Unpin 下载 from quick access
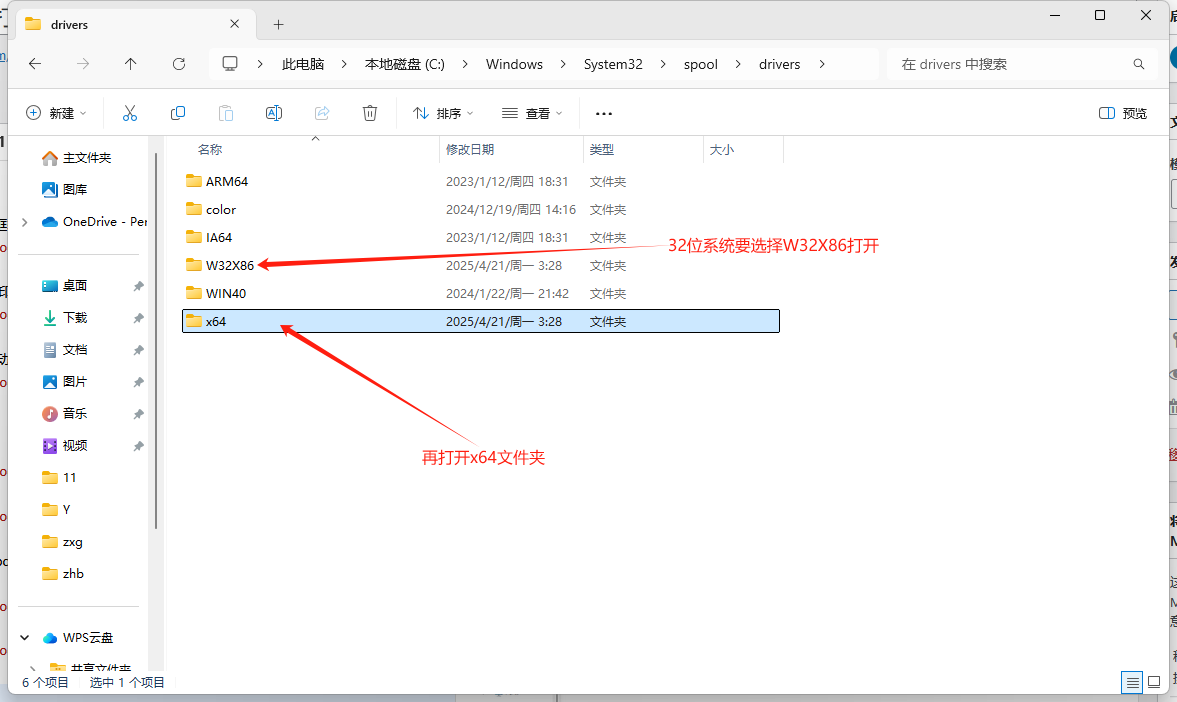Viewport: 1177px width, 702px height. (x=138, y=318)
